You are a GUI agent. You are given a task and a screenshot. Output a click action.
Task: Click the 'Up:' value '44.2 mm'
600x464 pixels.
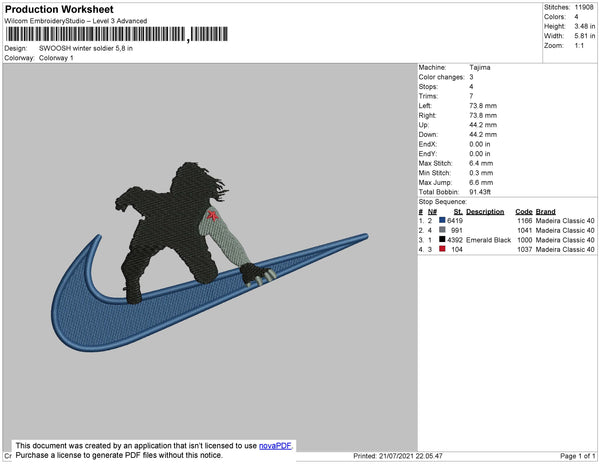483,125
